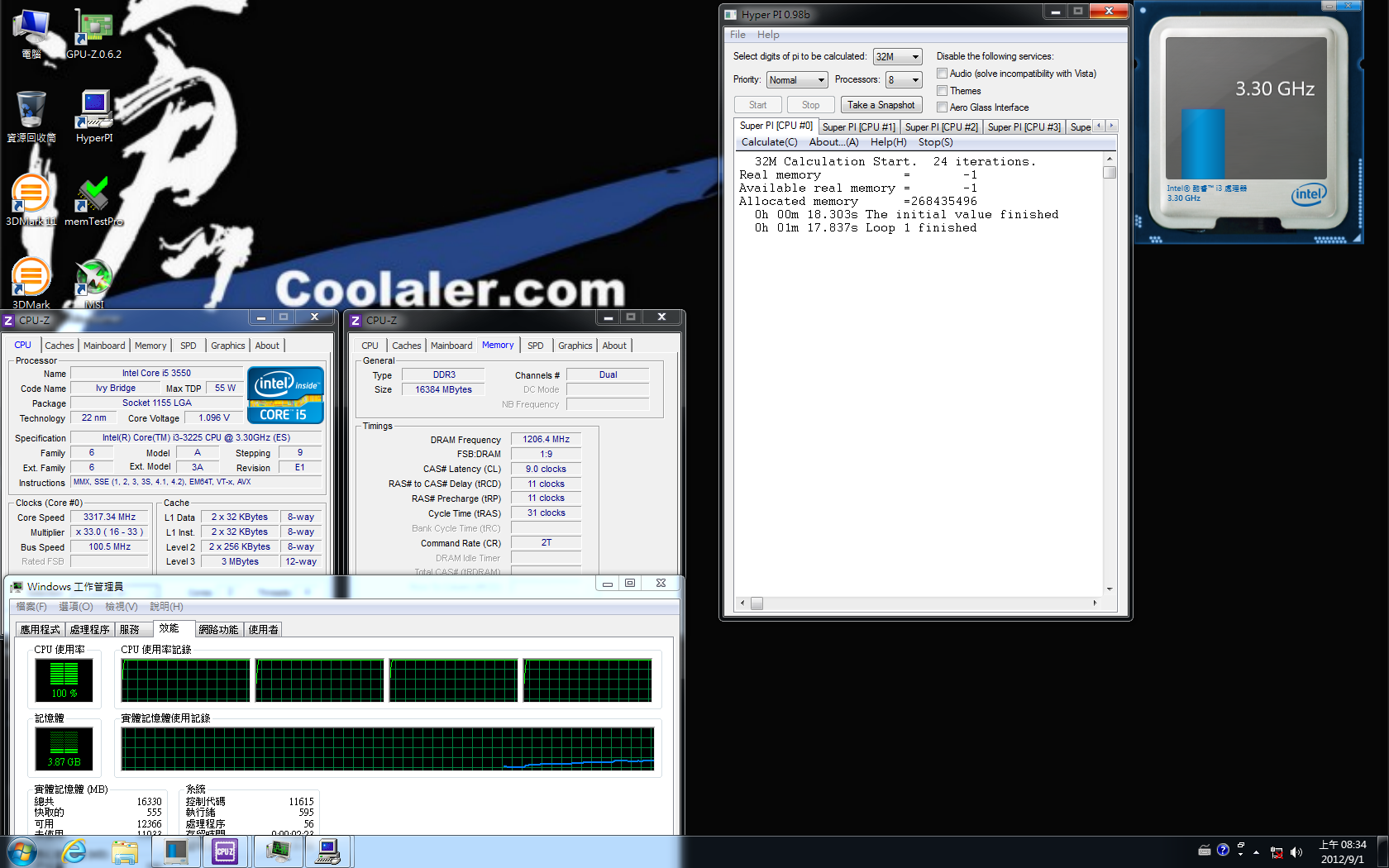Click the Start button in Hyper PI
The width and height of the screenshot is (1389, 868).
[757, 105]
